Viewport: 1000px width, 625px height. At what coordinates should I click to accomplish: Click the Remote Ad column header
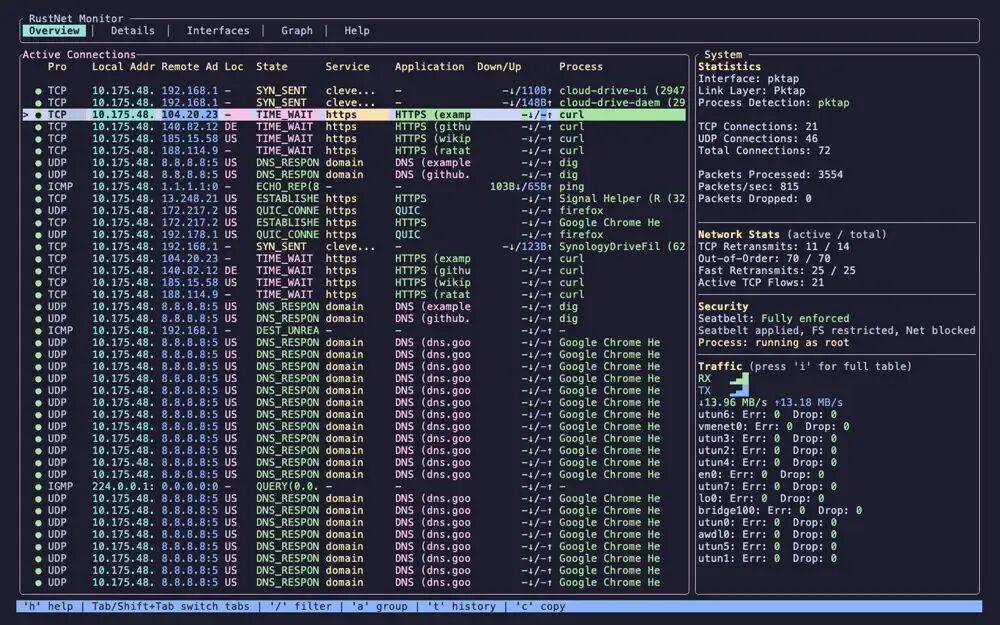click(189, 66)
